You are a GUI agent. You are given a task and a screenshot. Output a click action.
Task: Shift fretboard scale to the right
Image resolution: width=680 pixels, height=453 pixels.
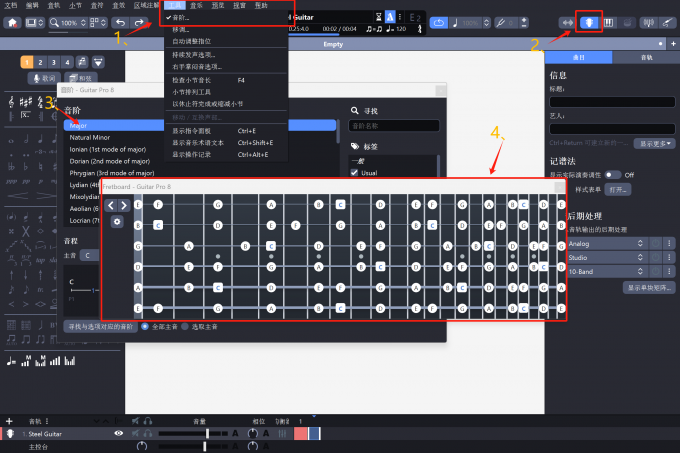[124, 206]
